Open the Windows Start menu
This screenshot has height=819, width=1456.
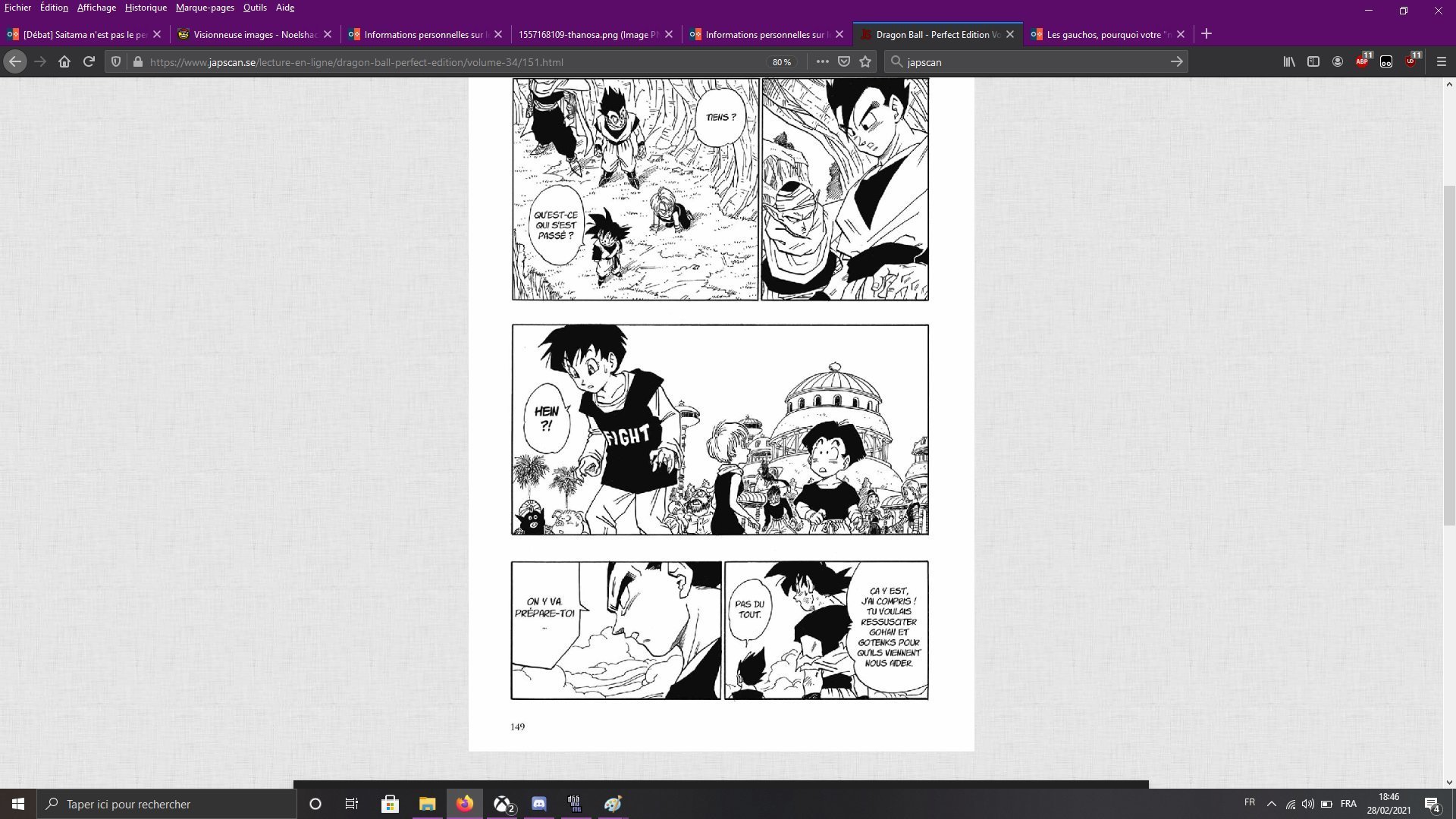[18, 804]
